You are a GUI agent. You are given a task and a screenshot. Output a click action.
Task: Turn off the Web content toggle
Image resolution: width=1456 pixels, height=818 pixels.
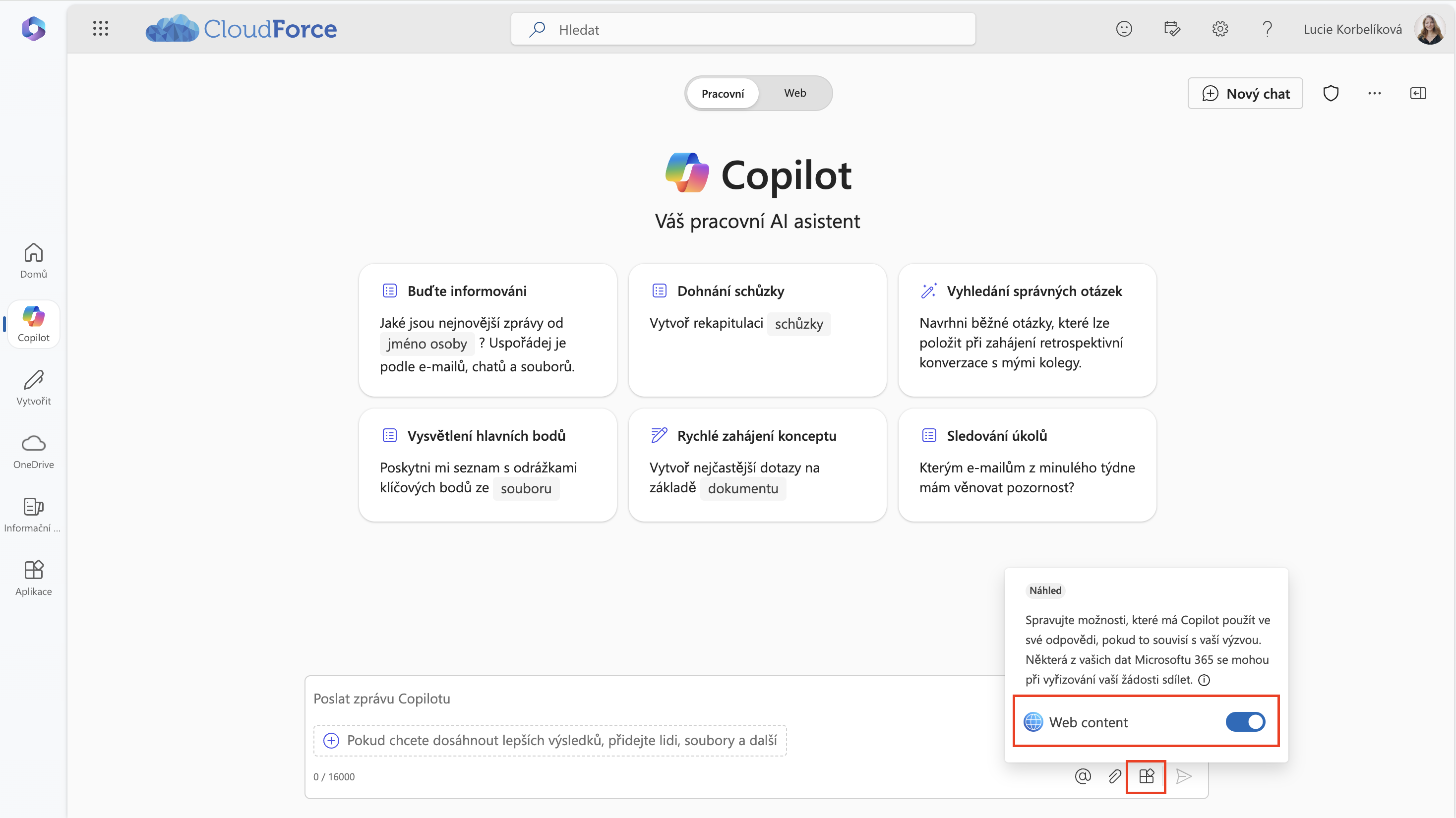(x=1245, y=722)
